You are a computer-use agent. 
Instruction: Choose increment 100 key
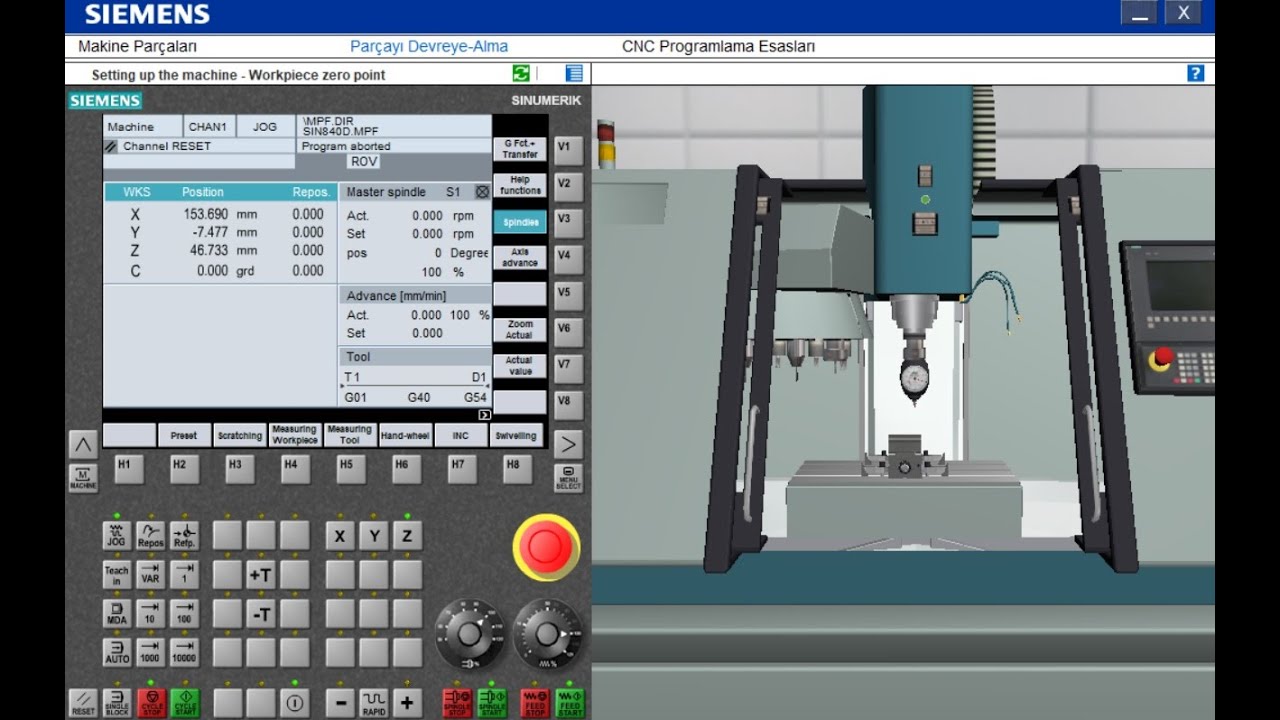[184, 613]
